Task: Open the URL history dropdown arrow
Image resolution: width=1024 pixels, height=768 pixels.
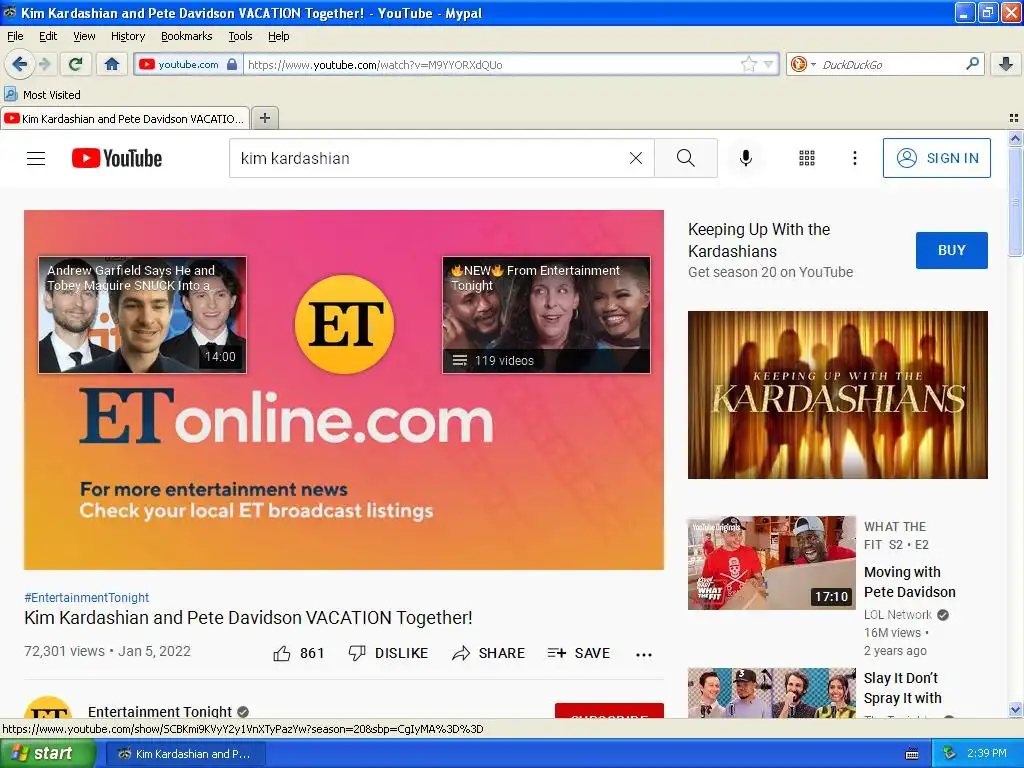Action: [768, 64]
